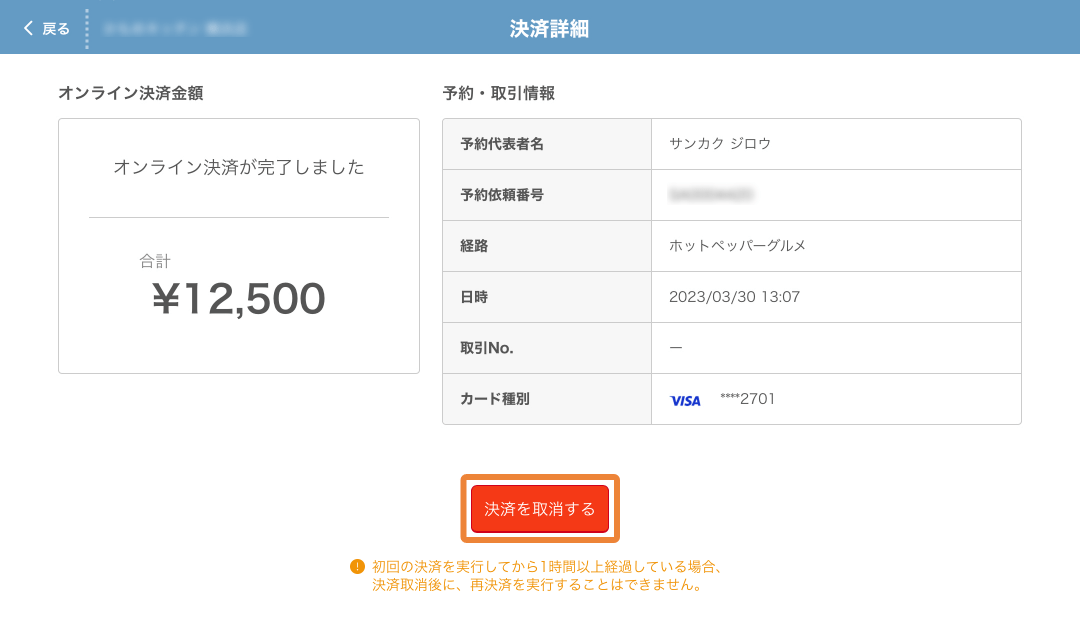Viewport: 1080px width, 630px height.
Task: Click the カード種別 row label
Action: click(495, 399)
